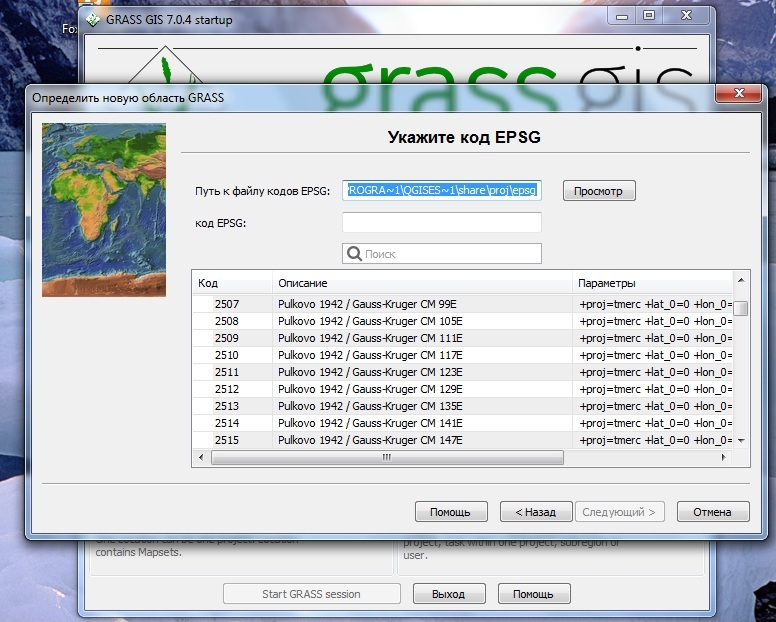Click the EPSG codes file path field
776x622 pixels.
click(x=441, y=190)
